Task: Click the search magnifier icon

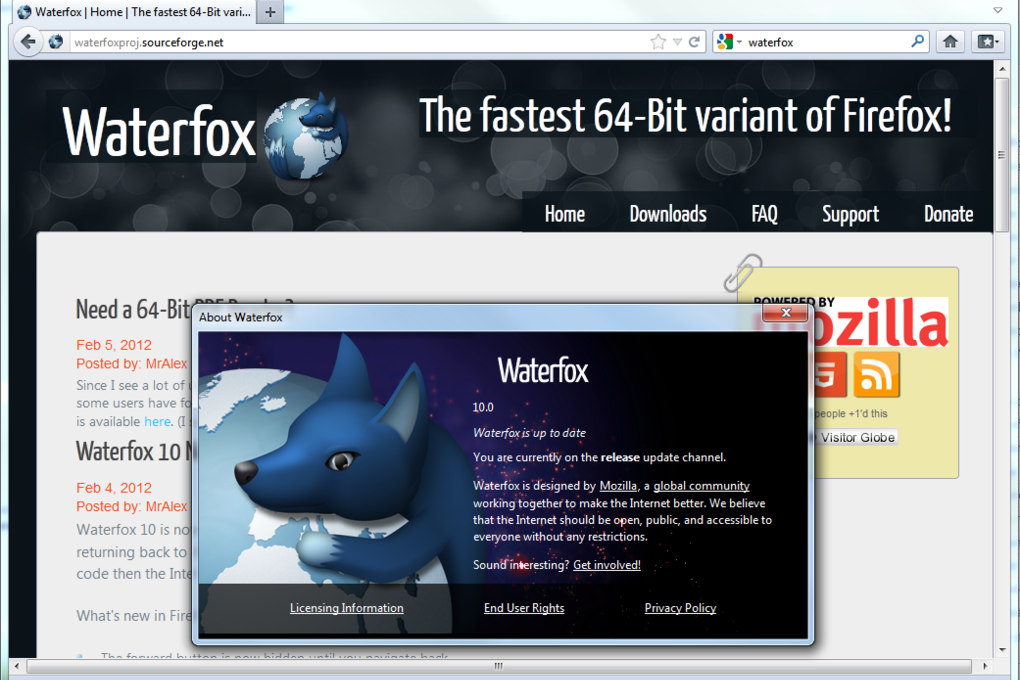Action: [x=917, y=42]
